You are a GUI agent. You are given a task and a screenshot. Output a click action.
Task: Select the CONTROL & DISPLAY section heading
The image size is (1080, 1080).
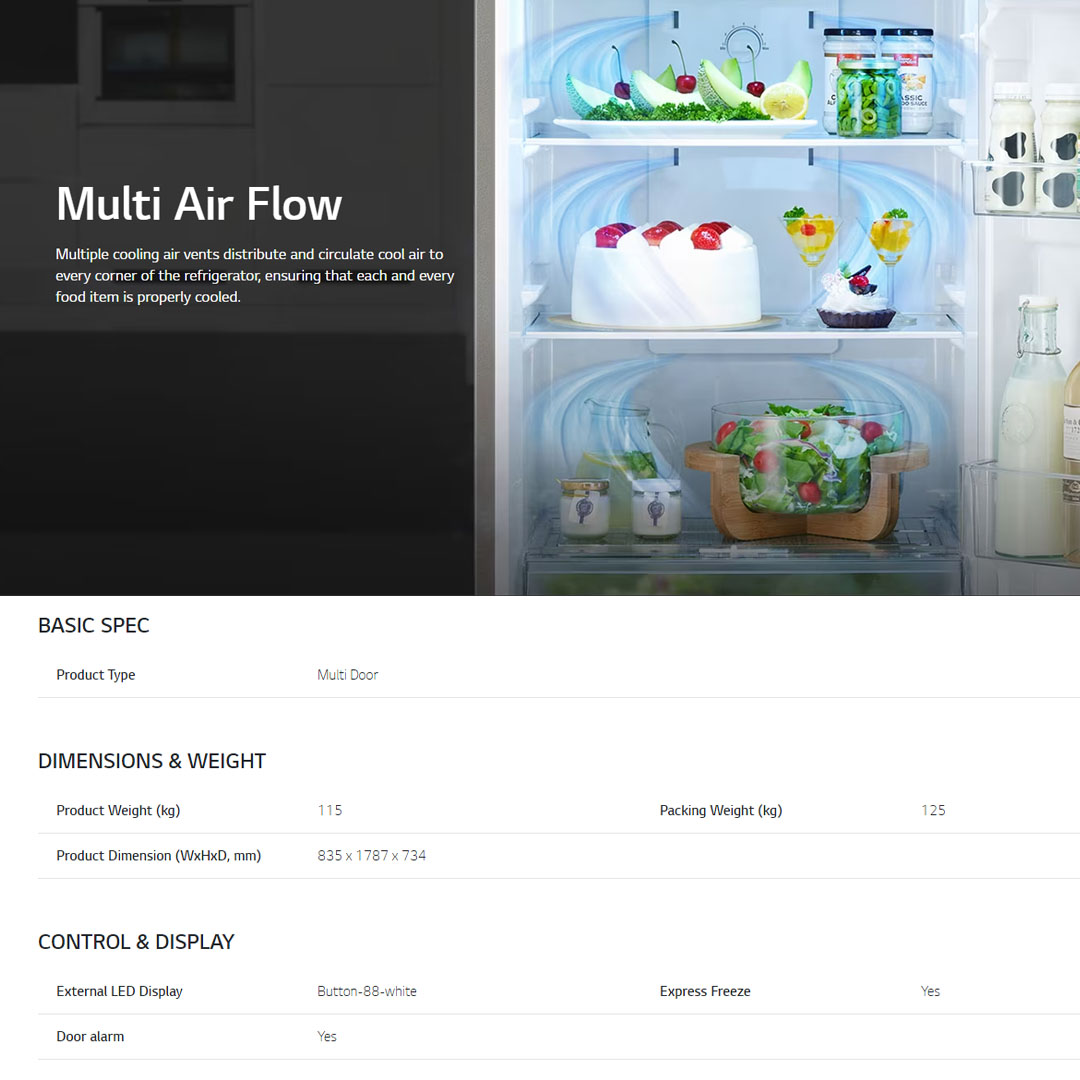coord(136,942)
